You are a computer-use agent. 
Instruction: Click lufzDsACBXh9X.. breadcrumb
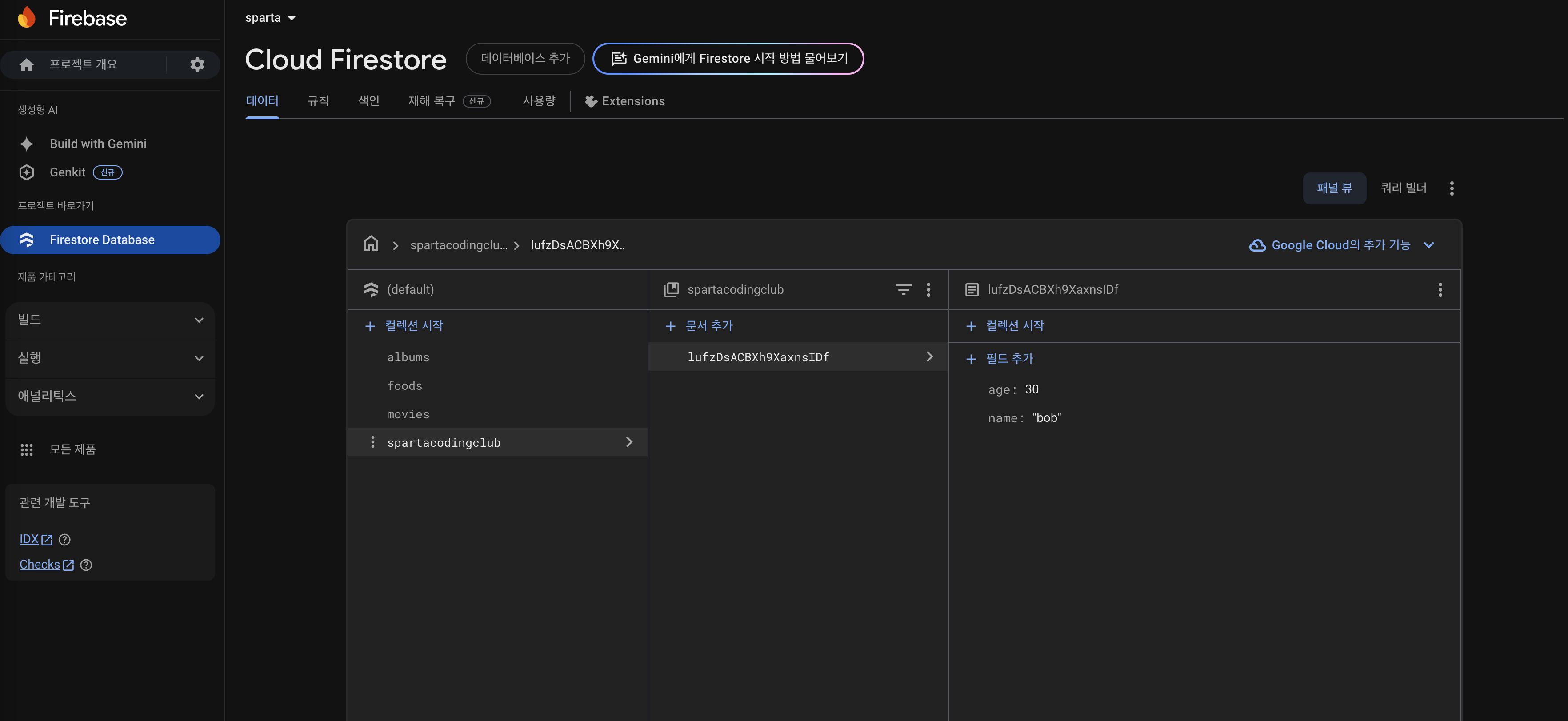tap(577, 245)
